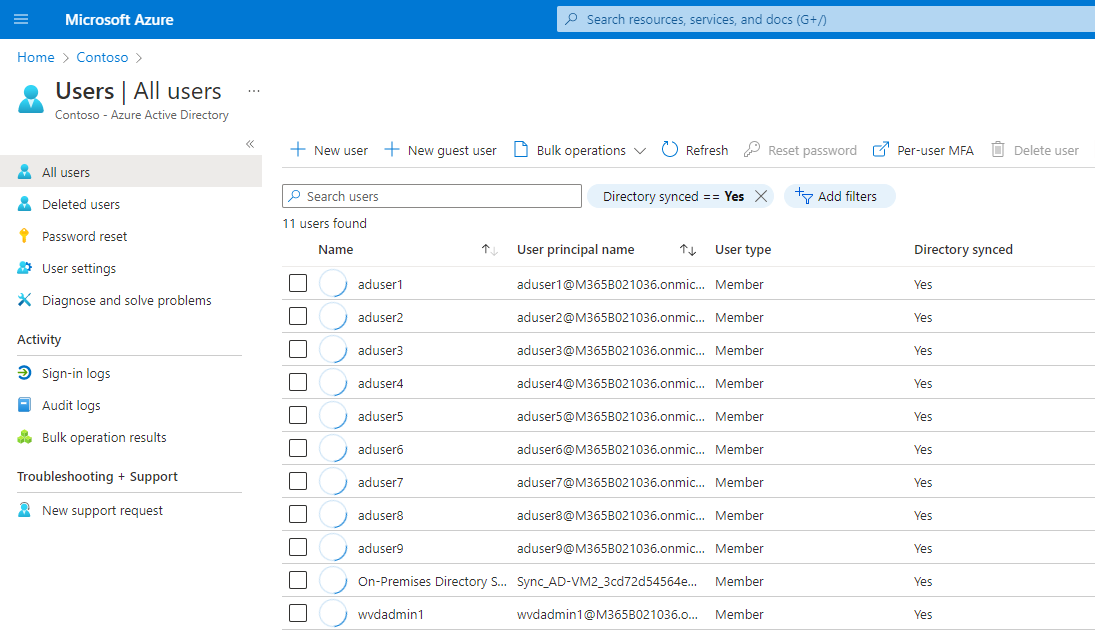Select the wvdadmin1 checkbox
Viewport: 1095px width, 641px height.
coord(298,613)
